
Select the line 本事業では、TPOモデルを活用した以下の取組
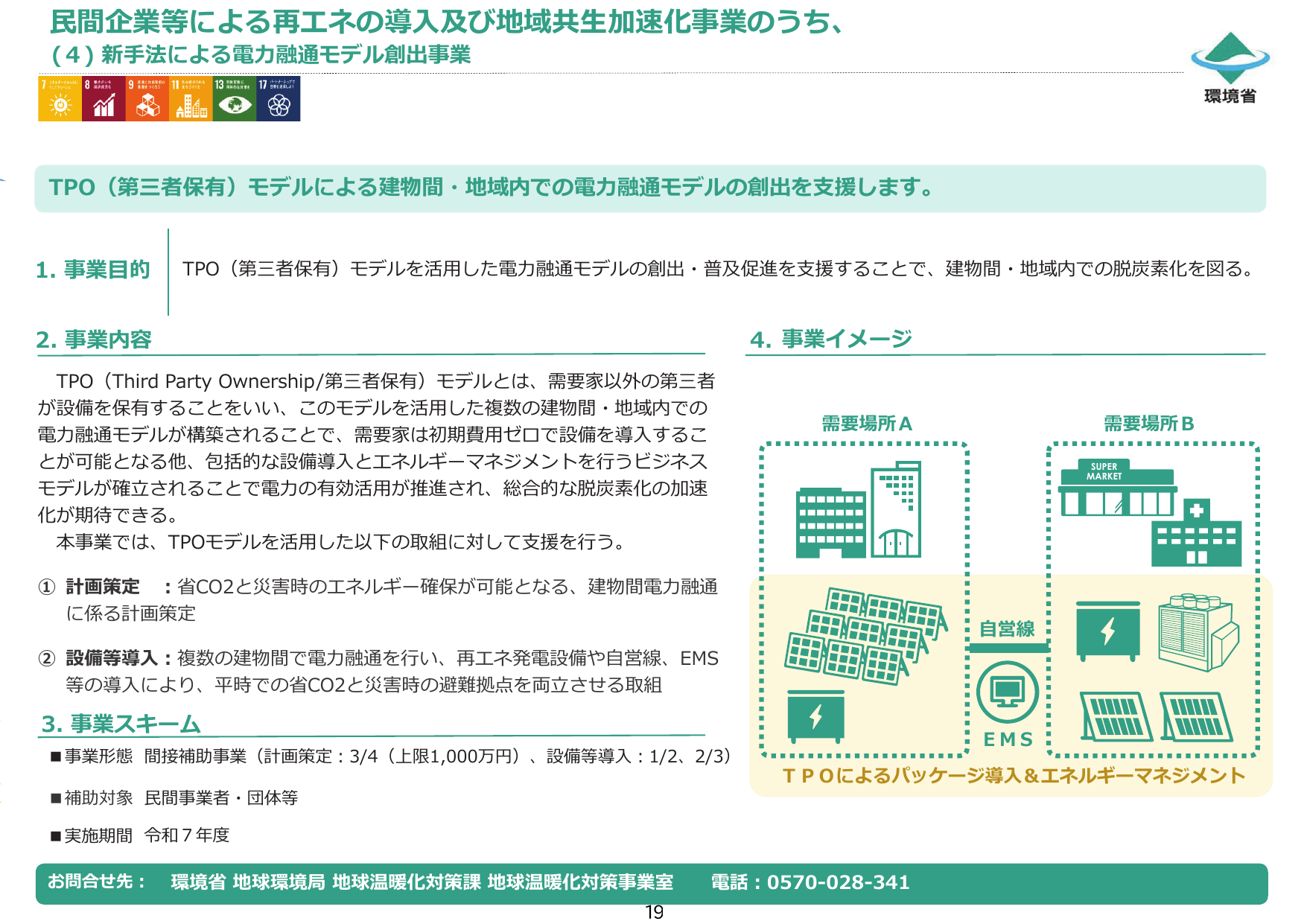[340, 541]
